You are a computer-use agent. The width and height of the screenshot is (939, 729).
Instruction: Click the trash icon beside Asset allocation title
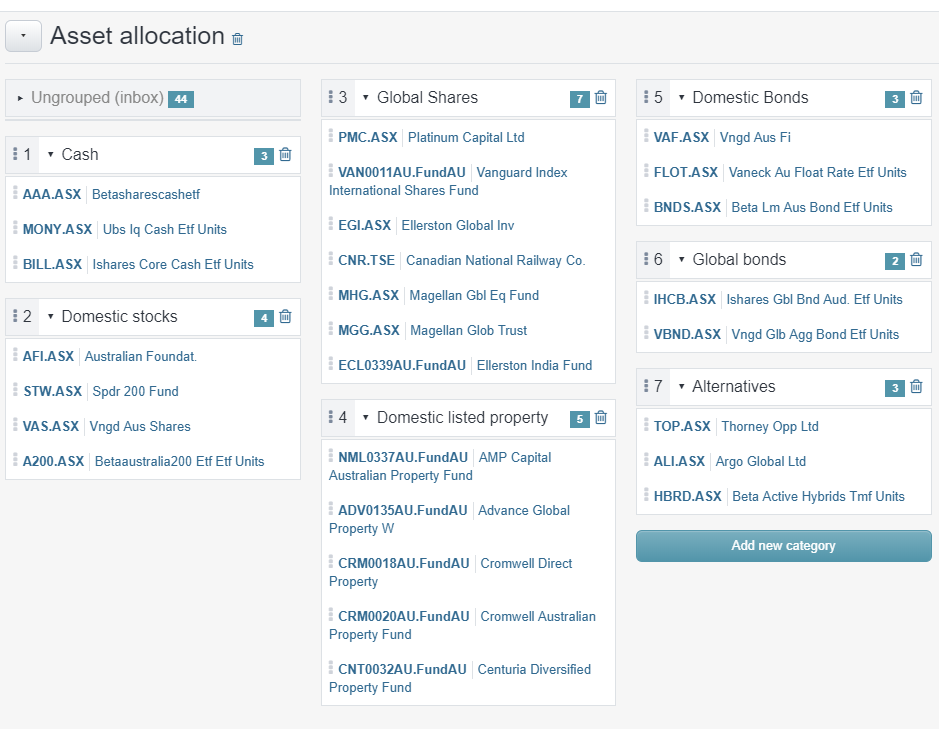coord(236,37)
